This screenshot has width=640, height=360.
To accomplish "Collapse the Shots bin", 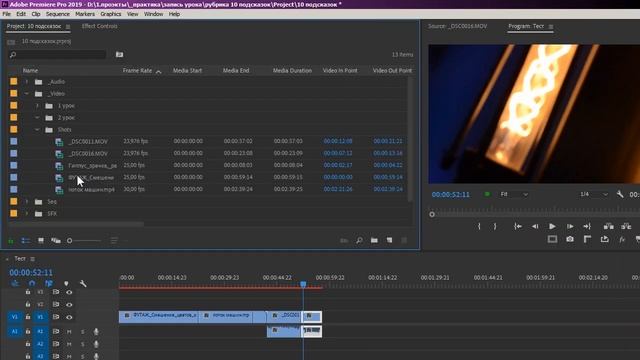I will pyautogui.click(x=37, y=129).
